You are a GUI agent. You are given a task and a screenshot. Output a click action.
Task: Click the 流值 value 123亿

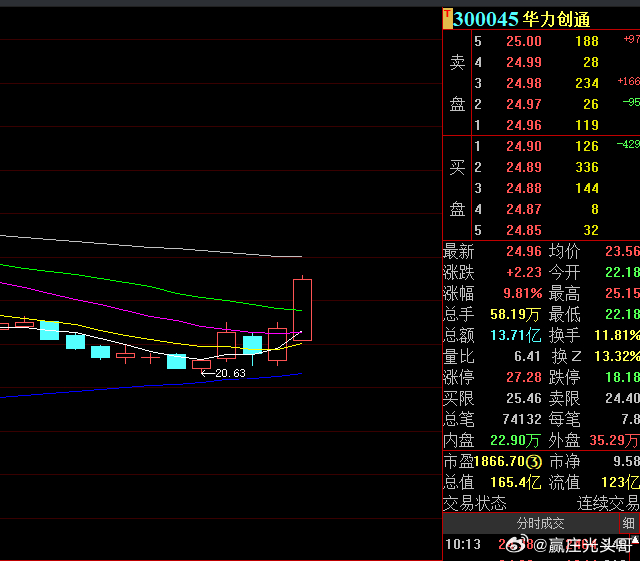620,483
